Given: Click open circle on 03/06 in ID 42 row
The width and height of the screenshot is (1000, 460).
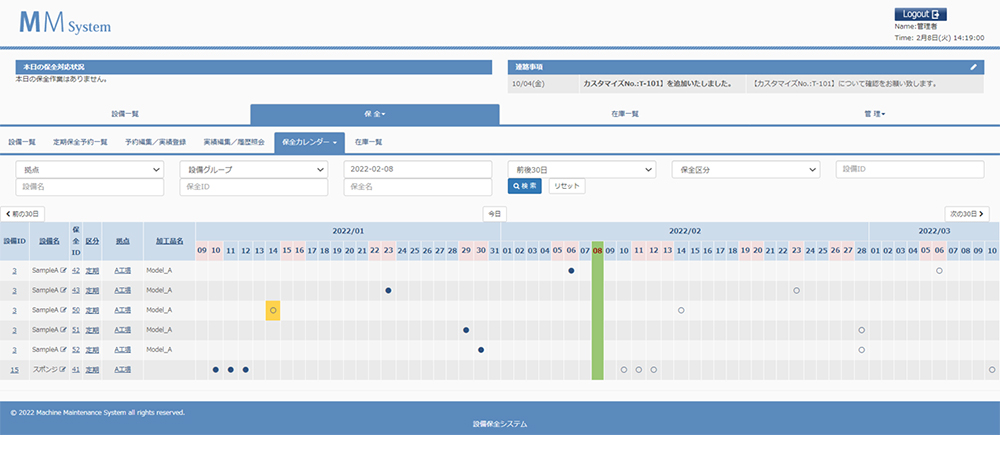Looking at the screenshot, I should point(939,271).
